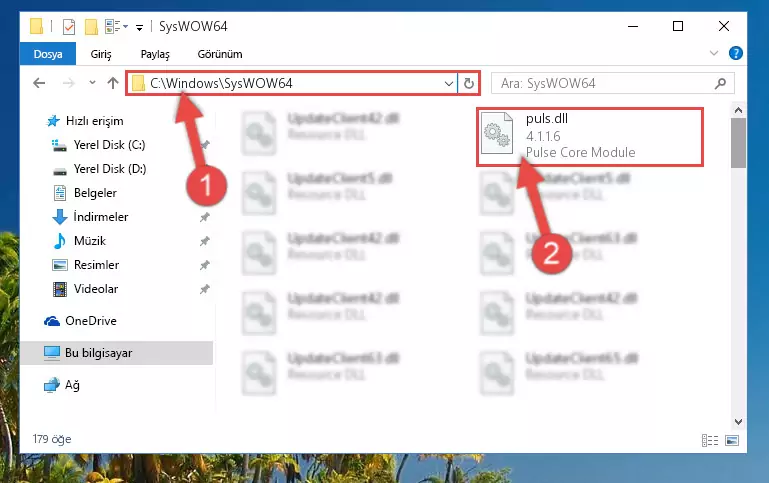Click the Properties icon in the quick access toolbar
This screenshot has width=769, height=483.
[69, 26]
